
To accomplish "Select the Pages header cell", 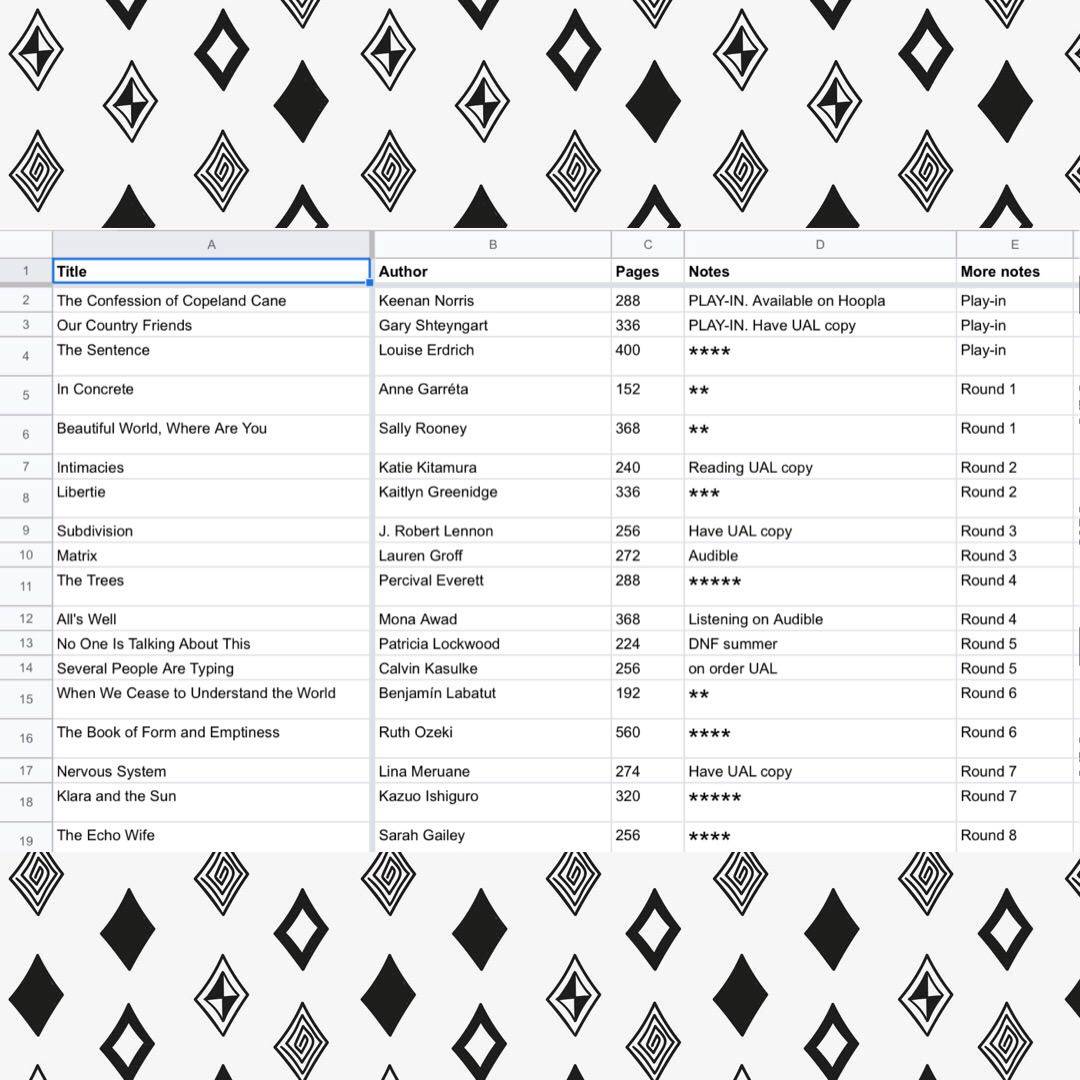I will click(x=647, y=271).
